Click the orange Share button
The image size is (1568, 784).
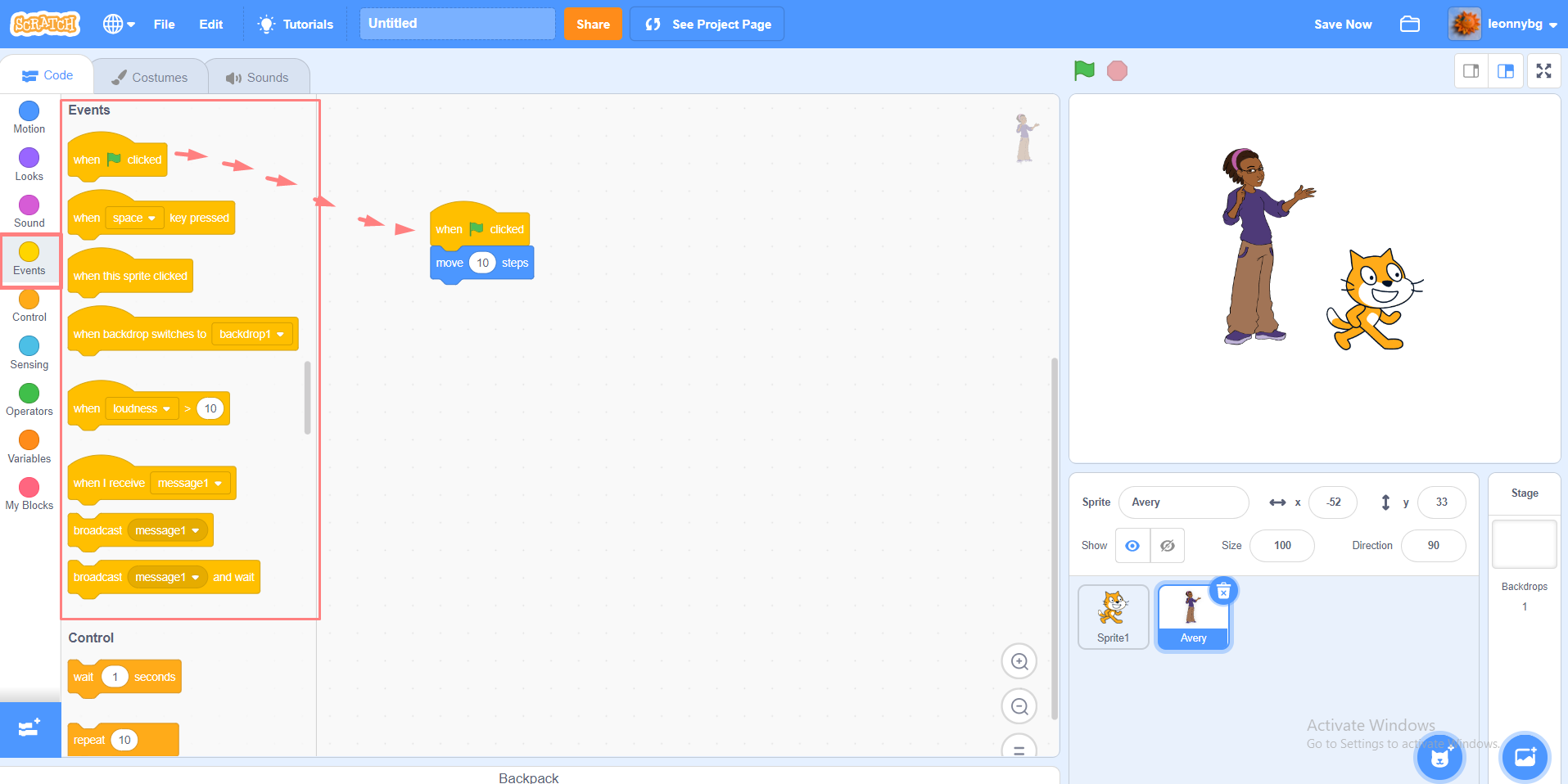point(593,24)
